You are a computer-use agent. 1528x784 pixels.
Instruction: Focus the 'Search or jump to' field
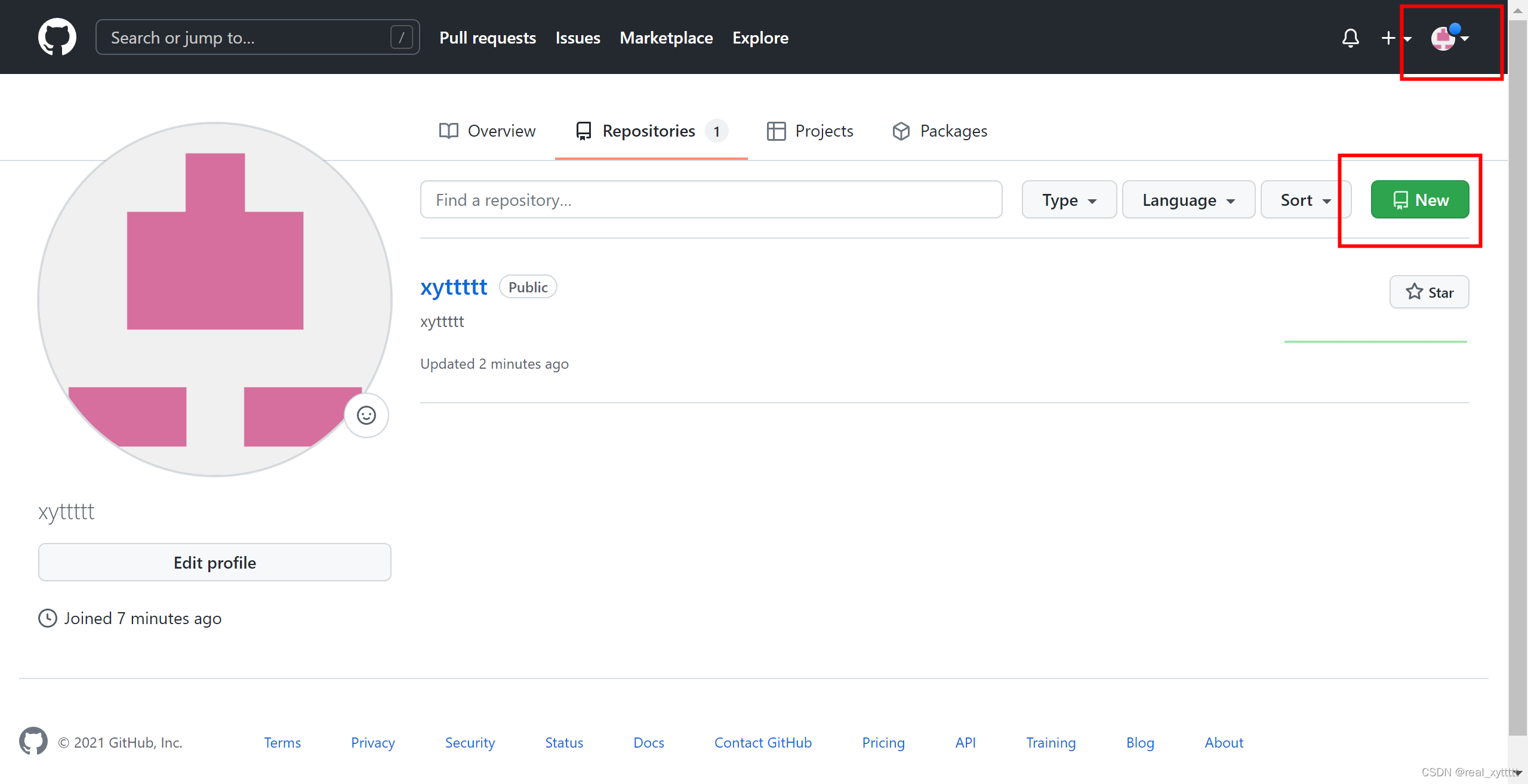click(257, 37)
